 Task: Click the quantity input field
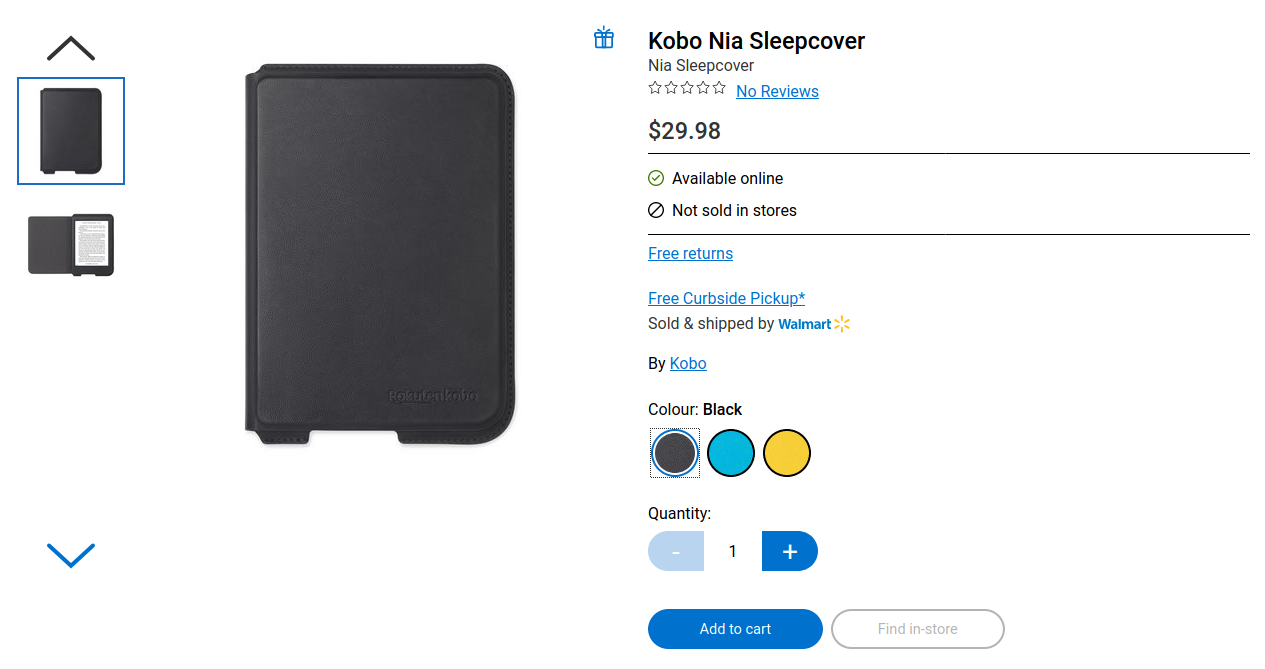point(733,551)
